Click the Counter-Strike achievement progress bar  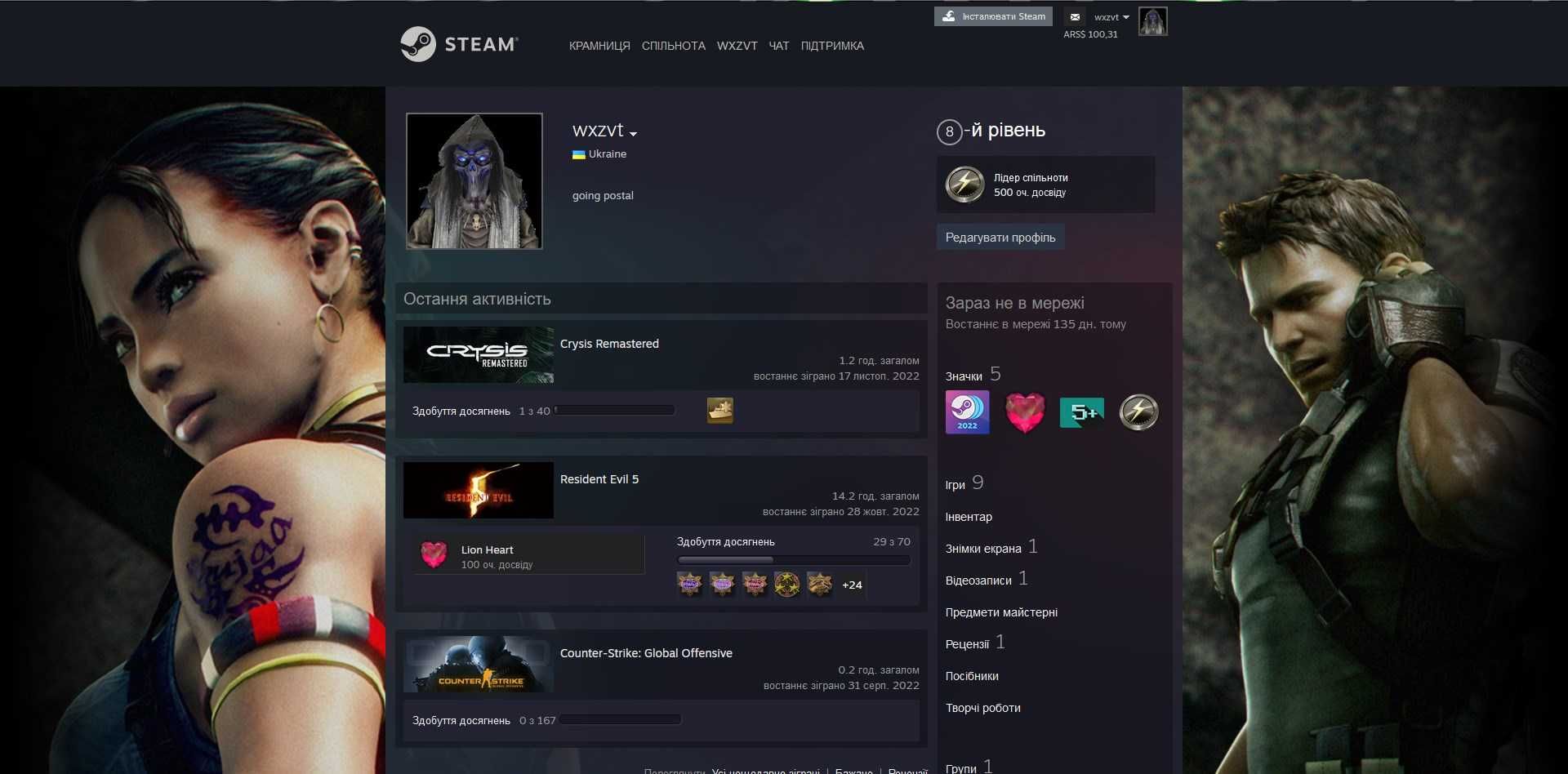click(x=621, y=719)
